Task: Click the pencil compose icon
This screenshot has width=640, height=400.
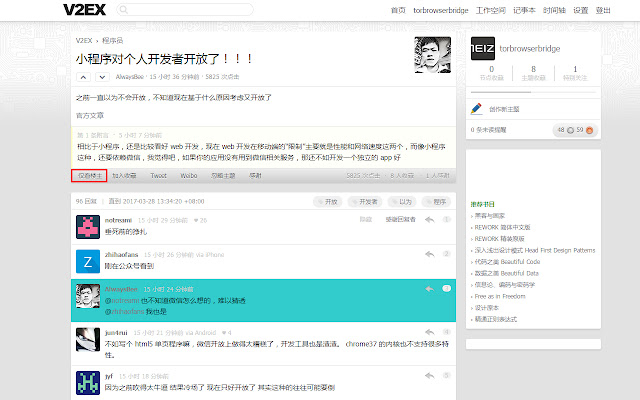Action: coord(476,109)
